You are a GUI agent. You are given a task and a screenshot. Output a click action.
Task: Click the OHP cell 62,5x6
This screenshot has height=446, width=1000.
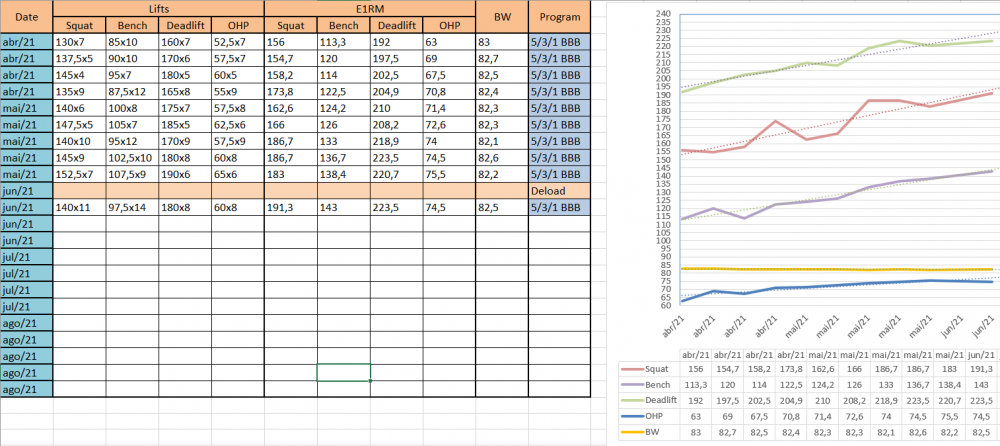(238, 124)
